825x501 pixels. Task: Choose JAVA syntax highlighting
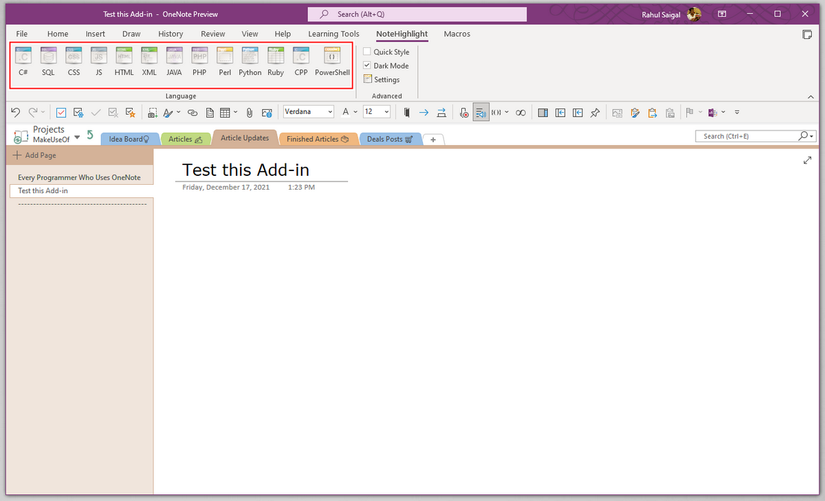pos(174,62)
